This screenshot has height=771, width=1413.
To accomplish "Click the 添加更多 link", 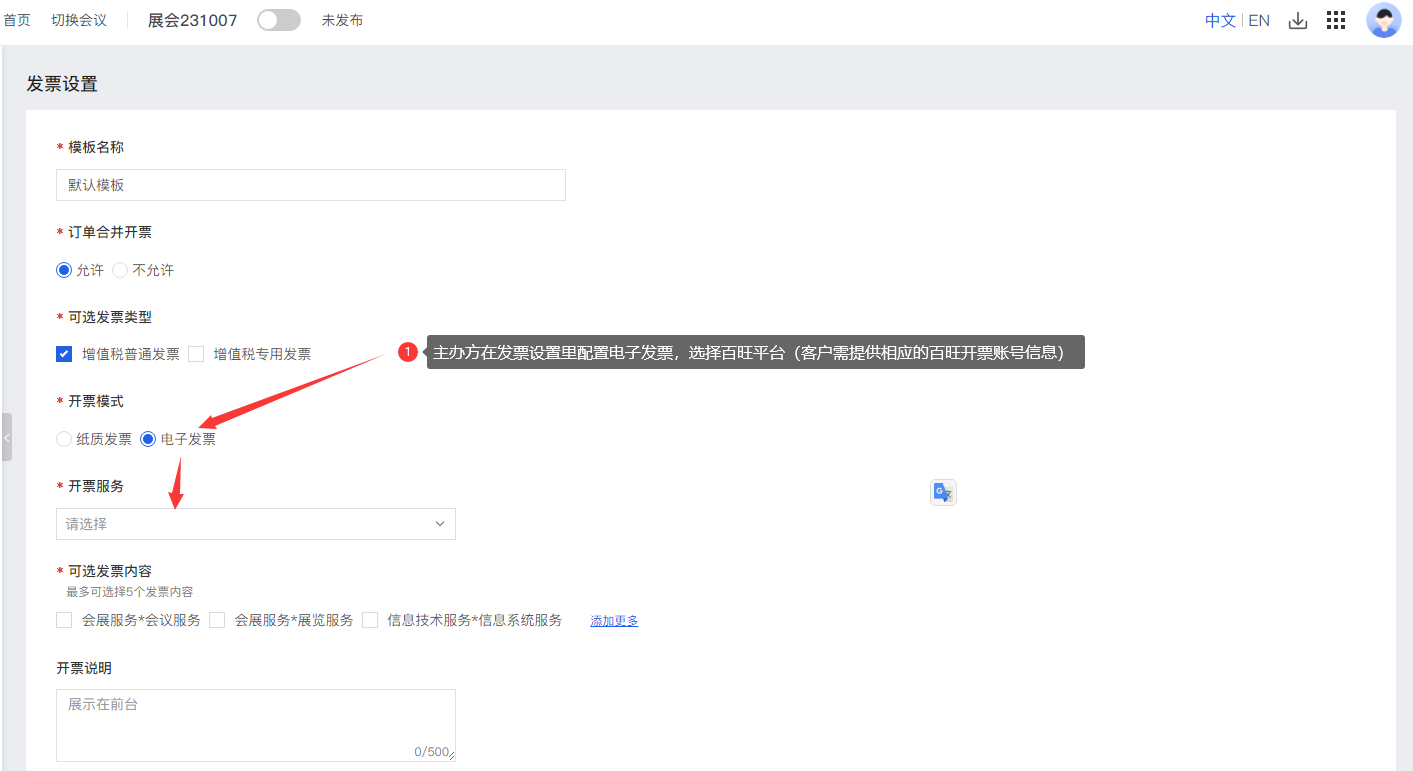I will (613, 620).
